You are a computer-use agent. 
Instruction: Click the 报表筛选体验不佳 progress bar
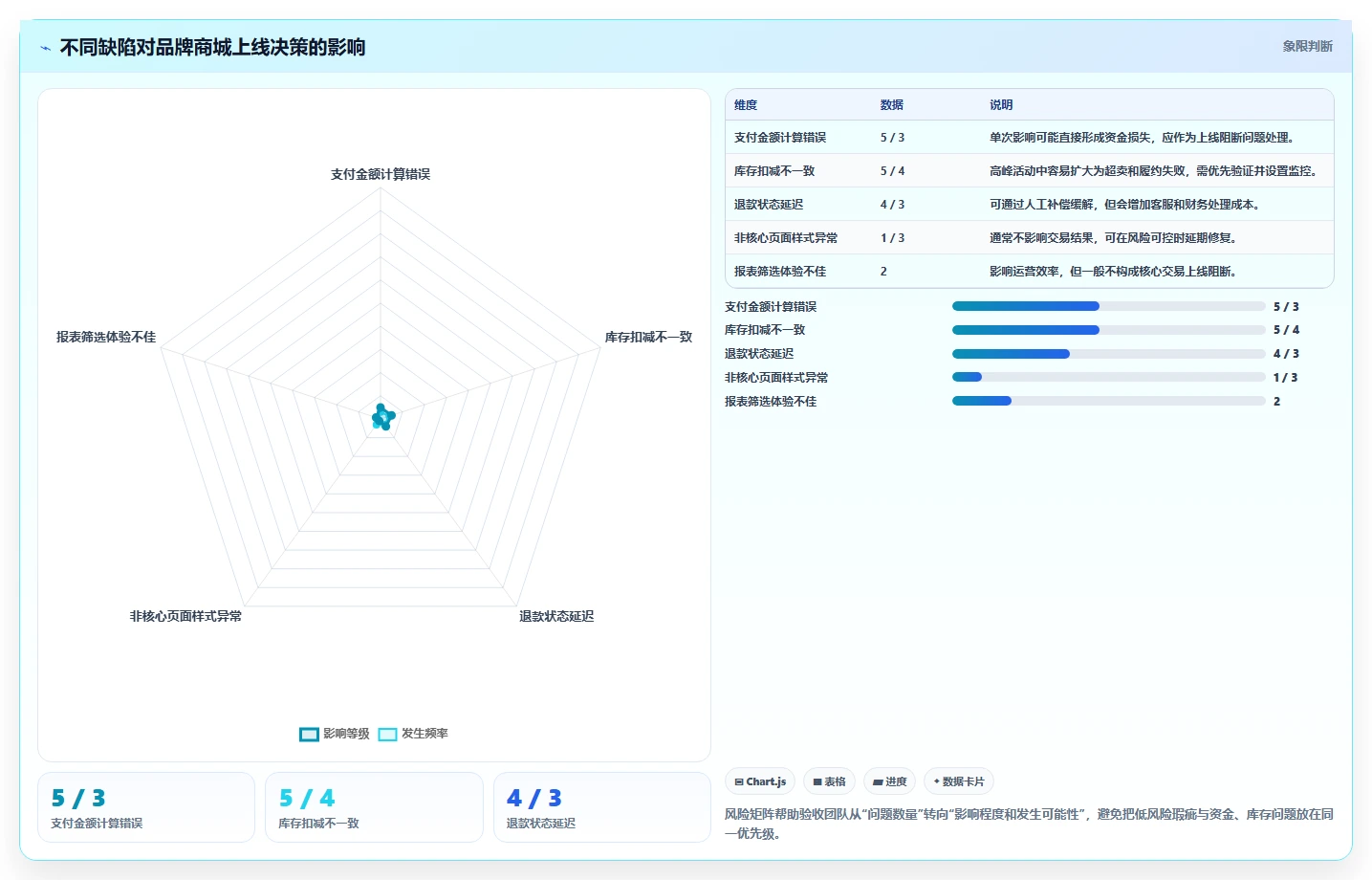click(1108, 401)
